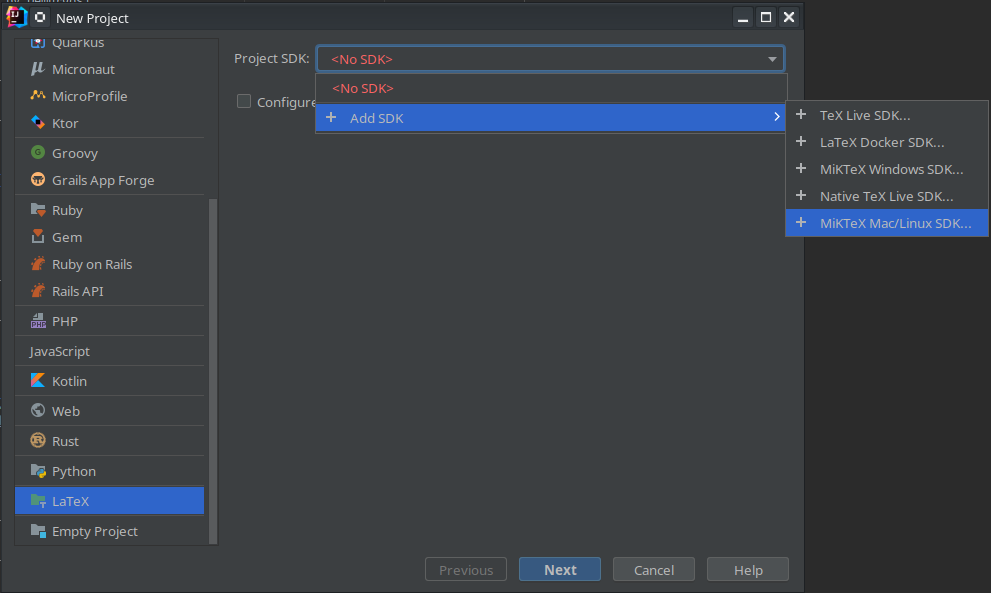The image size is (991, 593).
Task: Click the Ruby on Rails icon
Action: [x=38, y=264]
